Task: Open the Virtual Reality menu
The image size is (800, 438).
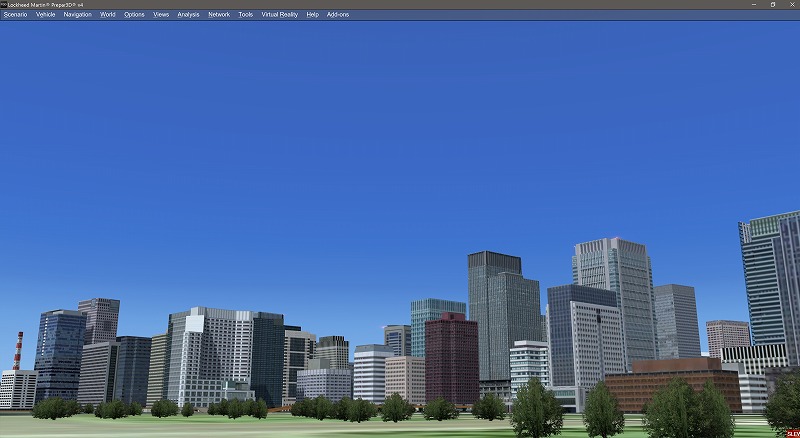Action: pyautogui.click(x=280, y=15)
